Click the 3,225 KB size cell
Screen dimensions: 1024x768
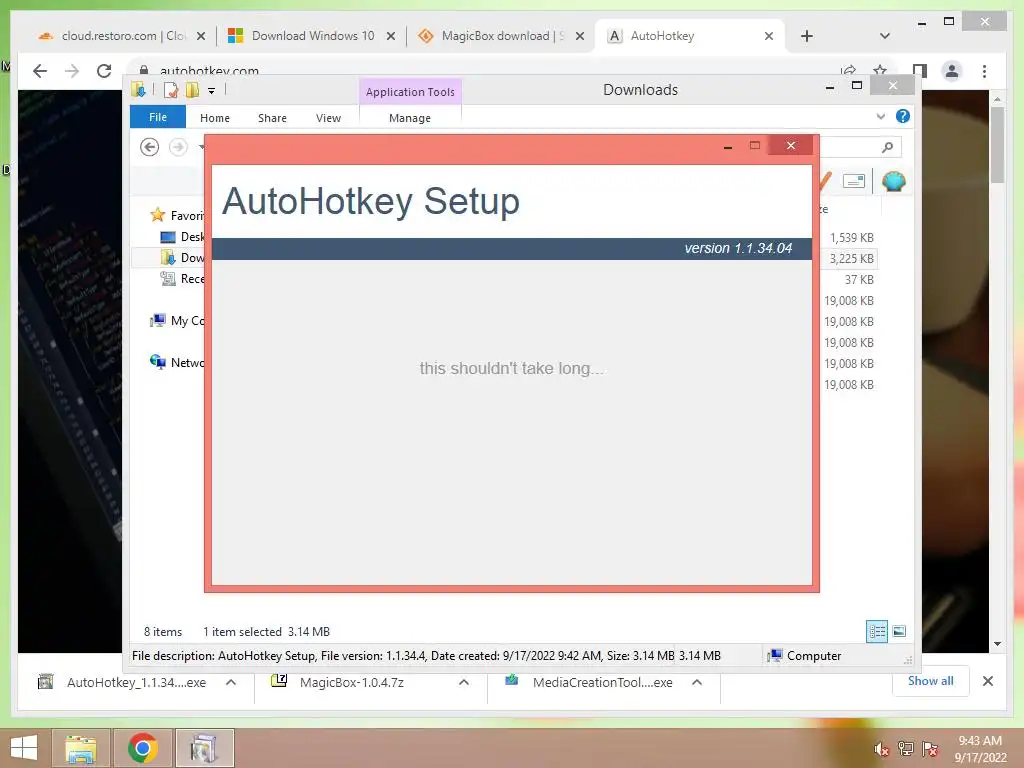[x=852, y=259]
